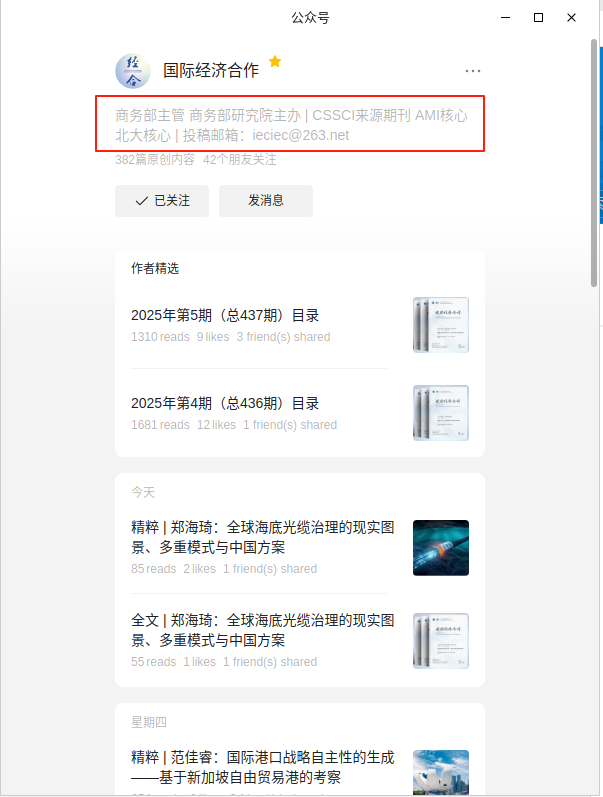Toggle the 已关注 follow button
This screenshot has height=797, width=603.
(161, 201)
